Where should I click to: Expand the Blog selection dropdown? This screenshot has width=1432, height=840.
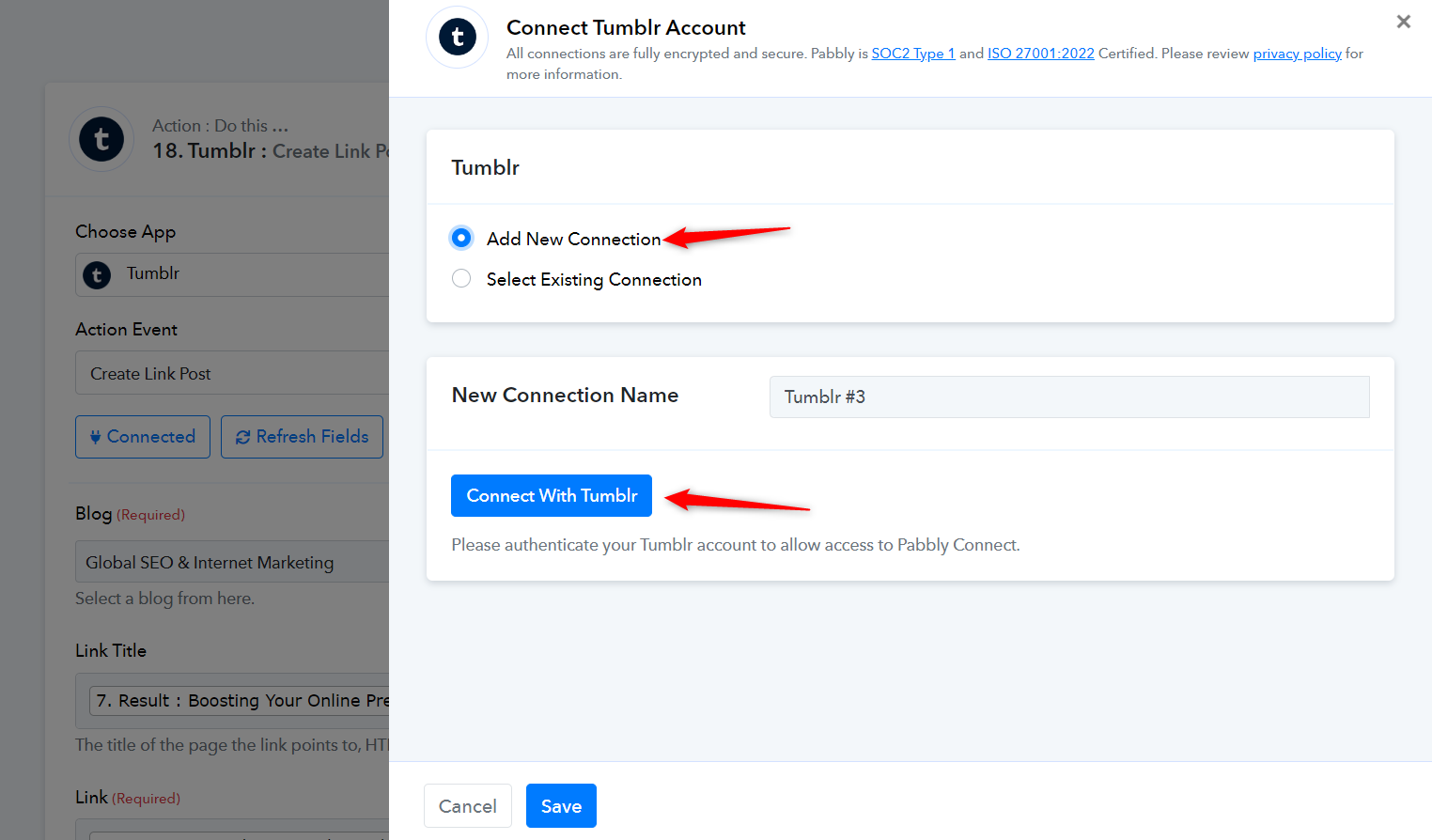232,562
